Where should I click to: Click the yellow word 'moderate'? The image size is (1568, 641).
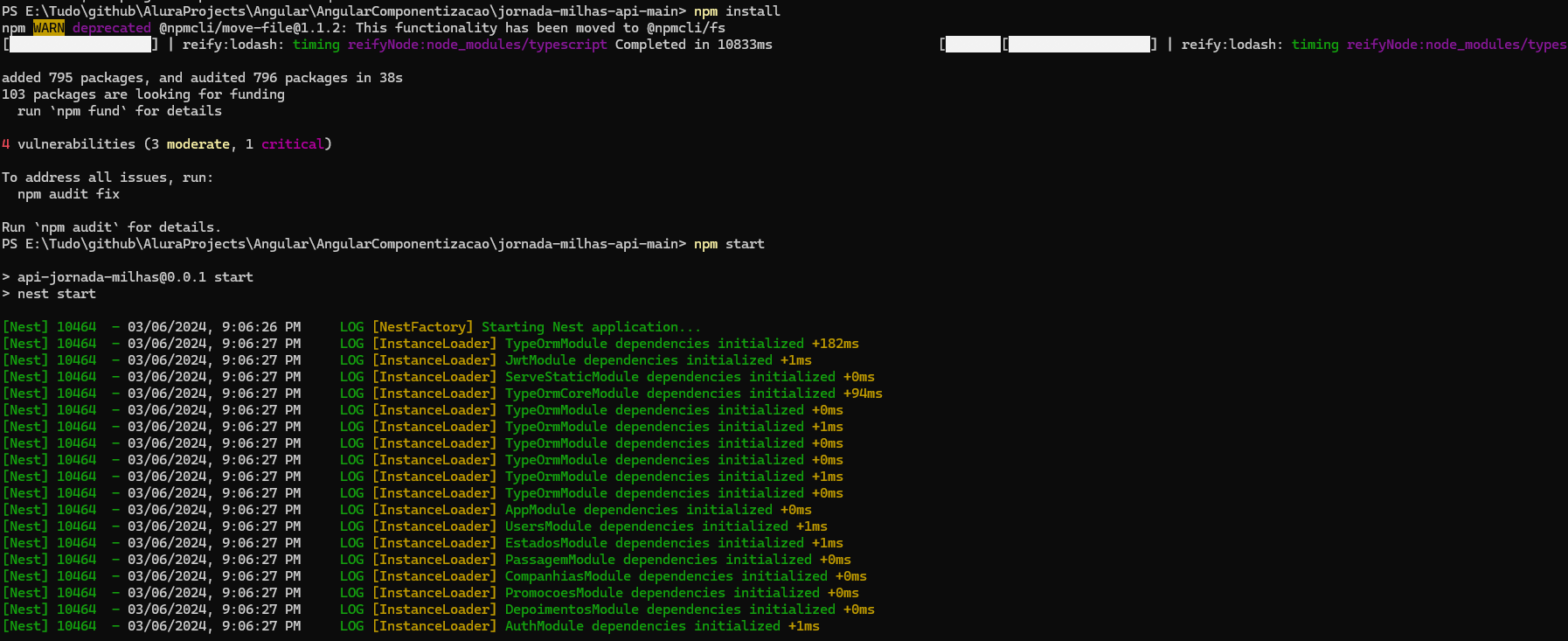coord(198,144)
